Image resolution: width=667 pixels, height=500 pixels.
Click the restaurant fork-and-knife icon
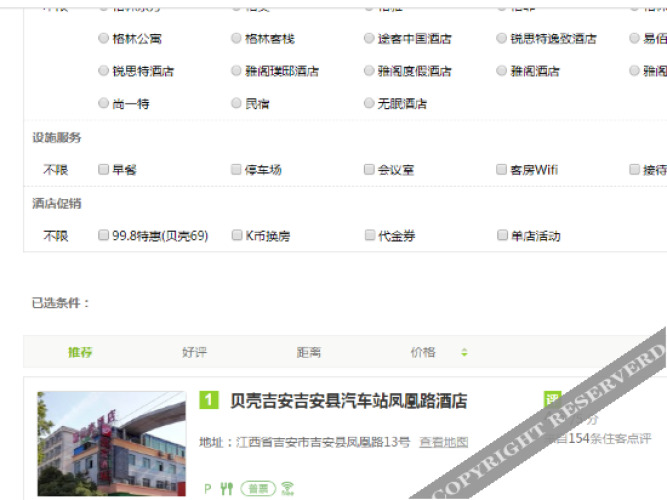point(227,488)
